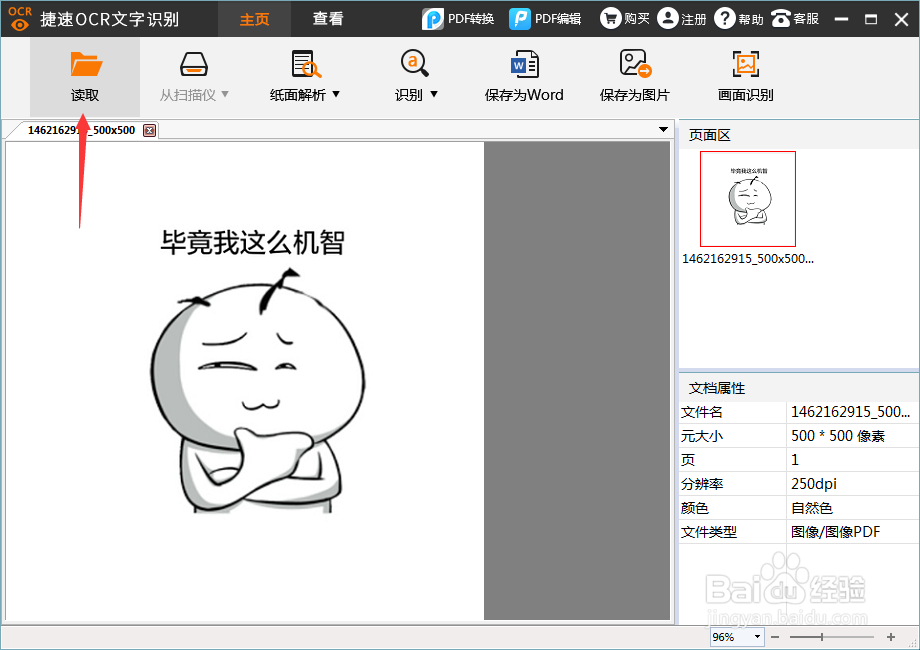
Task: Select the 保存为图片 save as image icon
Action: pos(634,75)
